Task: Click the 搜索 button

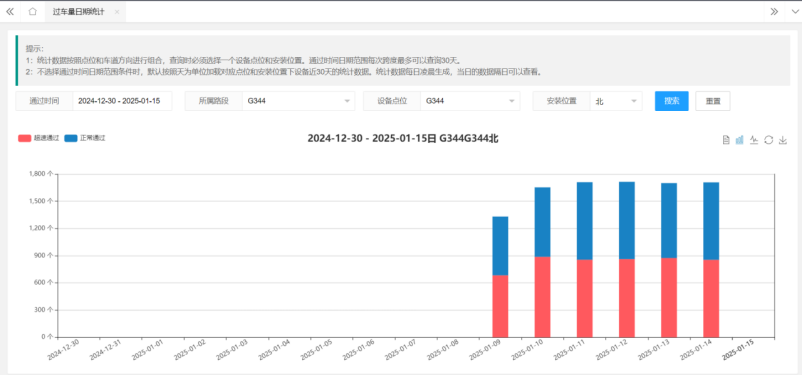Action: coord(671,101)
